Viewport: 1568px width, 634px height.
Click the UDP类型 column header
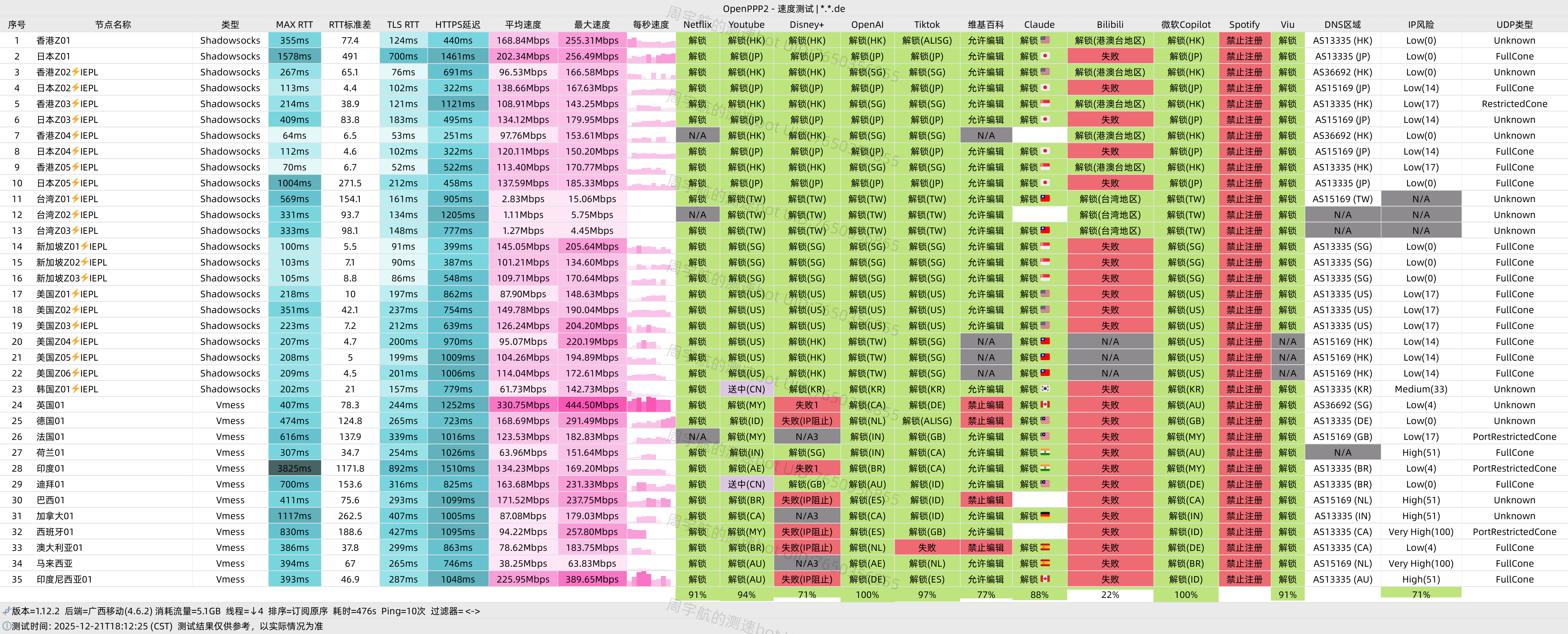[x=1514, y=25]
